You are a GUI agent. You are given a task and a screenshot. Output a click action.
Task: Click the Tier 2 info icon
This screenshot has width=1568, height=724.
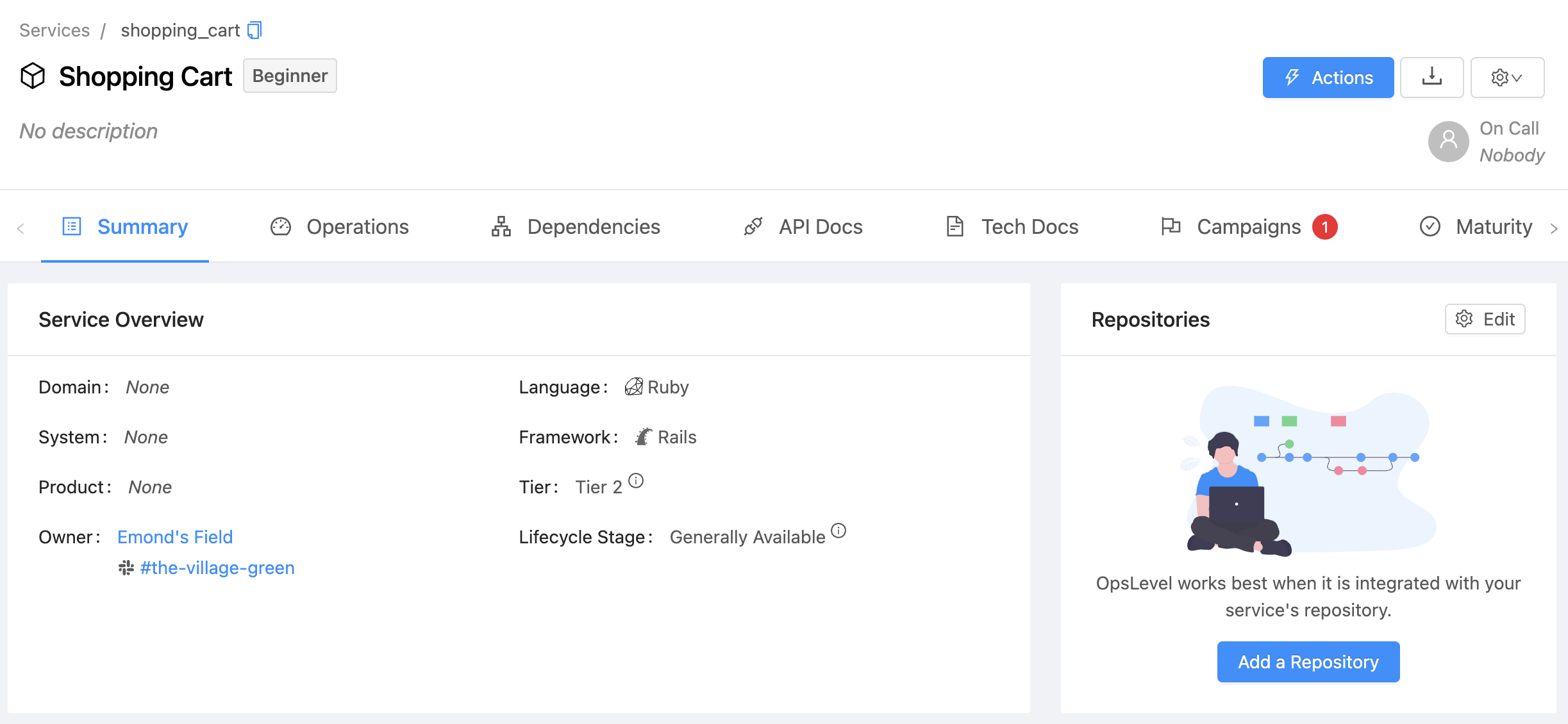click(636, 481)
